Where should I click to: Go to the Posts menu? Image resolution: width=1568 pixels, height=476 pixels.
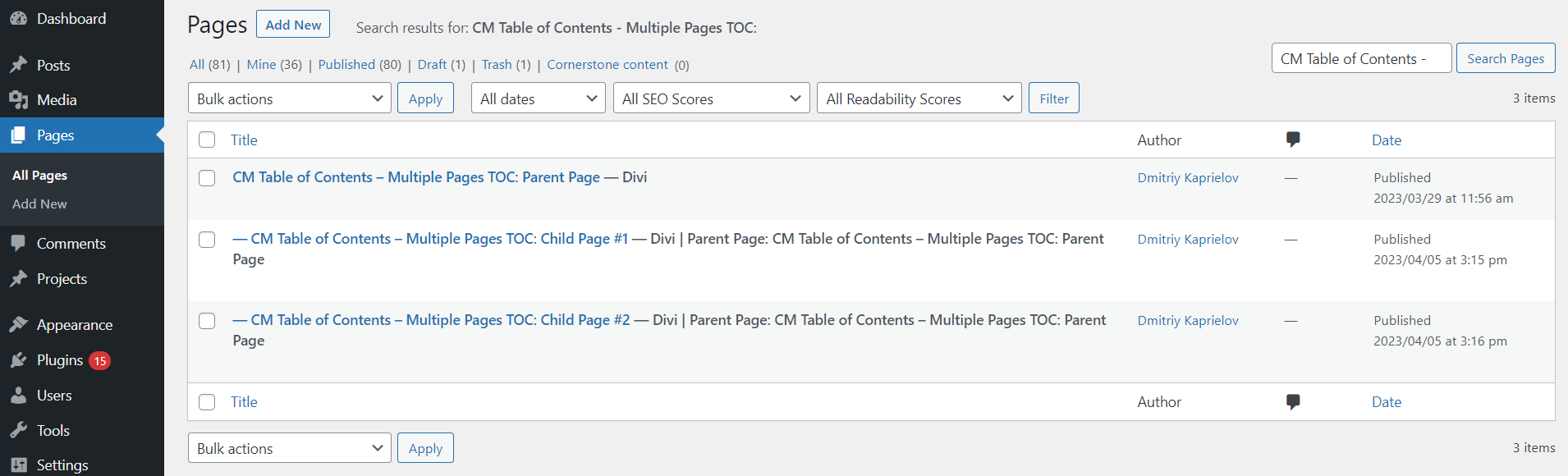[82, 65]
